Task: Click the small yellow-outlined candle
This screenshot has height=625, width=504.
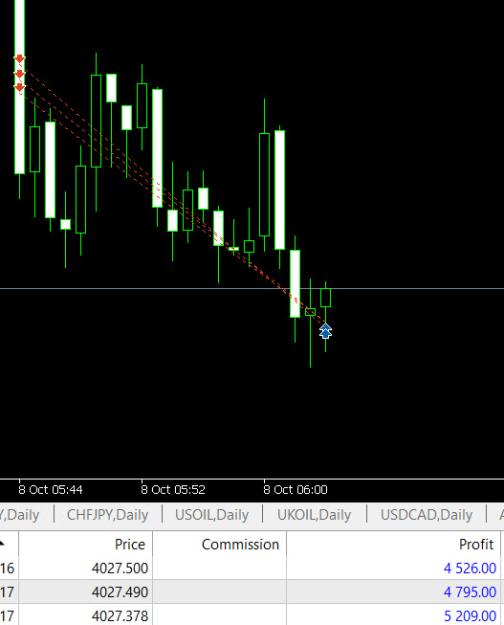Action: (x=234, y=249)
